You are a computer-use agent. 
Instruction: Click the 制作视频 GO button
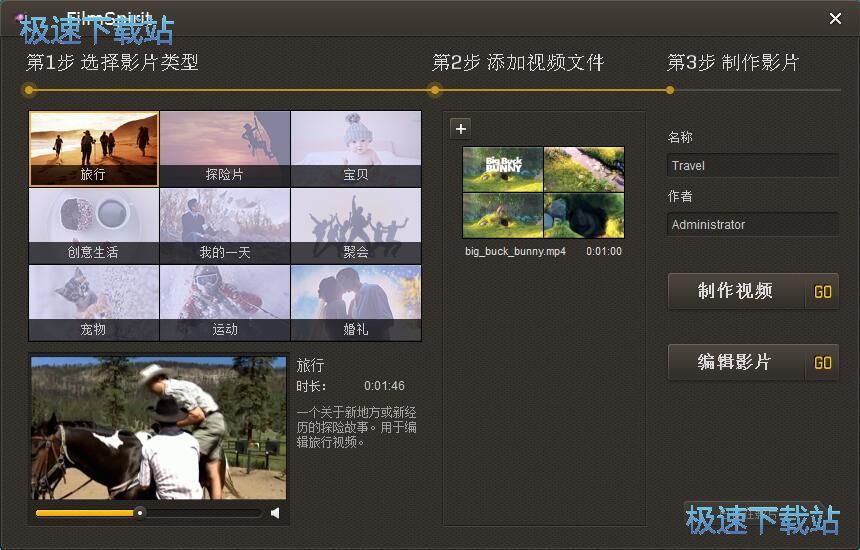[753, 291]
